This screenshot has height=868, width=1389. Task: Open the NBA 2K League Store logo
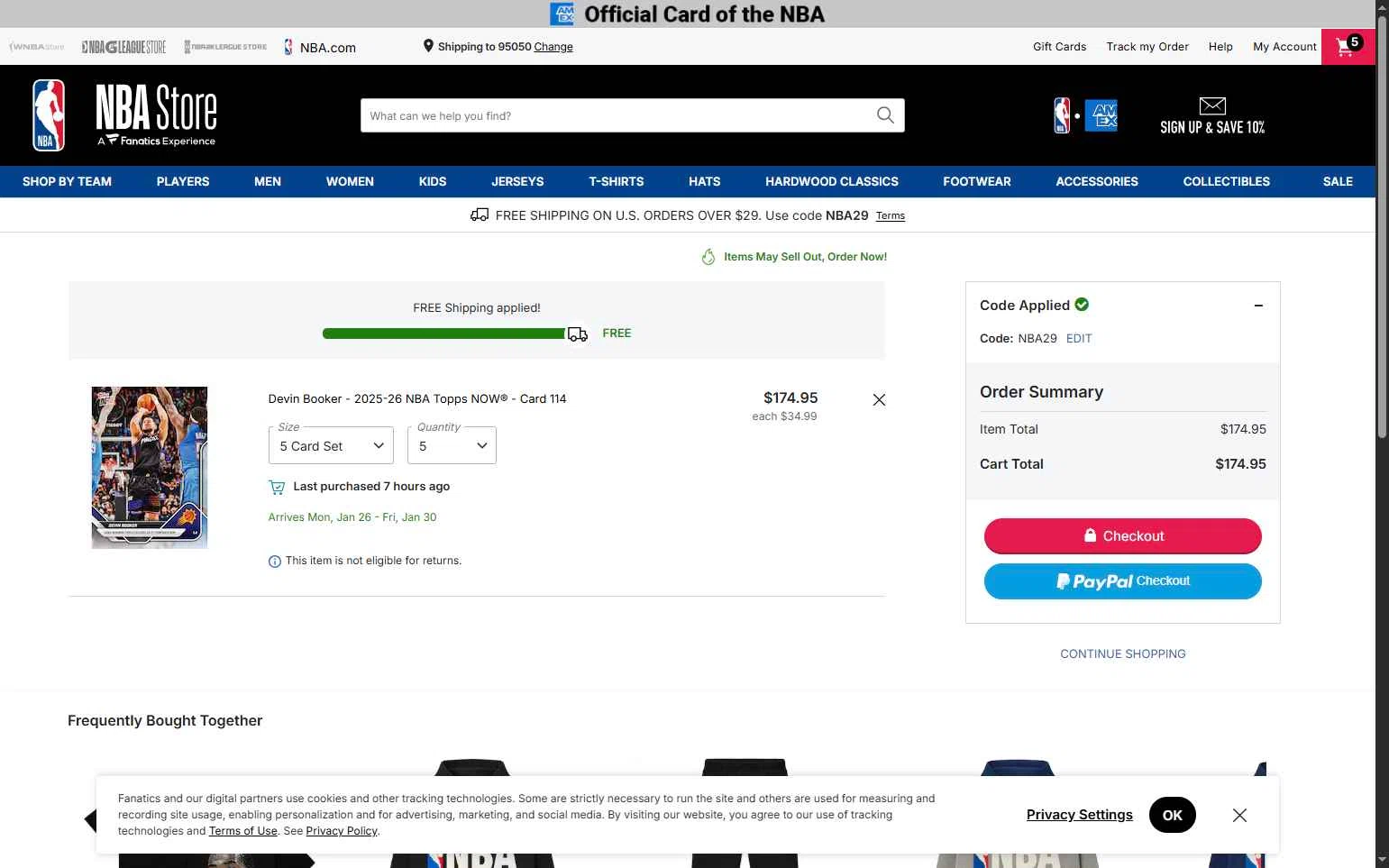(225, 47)
